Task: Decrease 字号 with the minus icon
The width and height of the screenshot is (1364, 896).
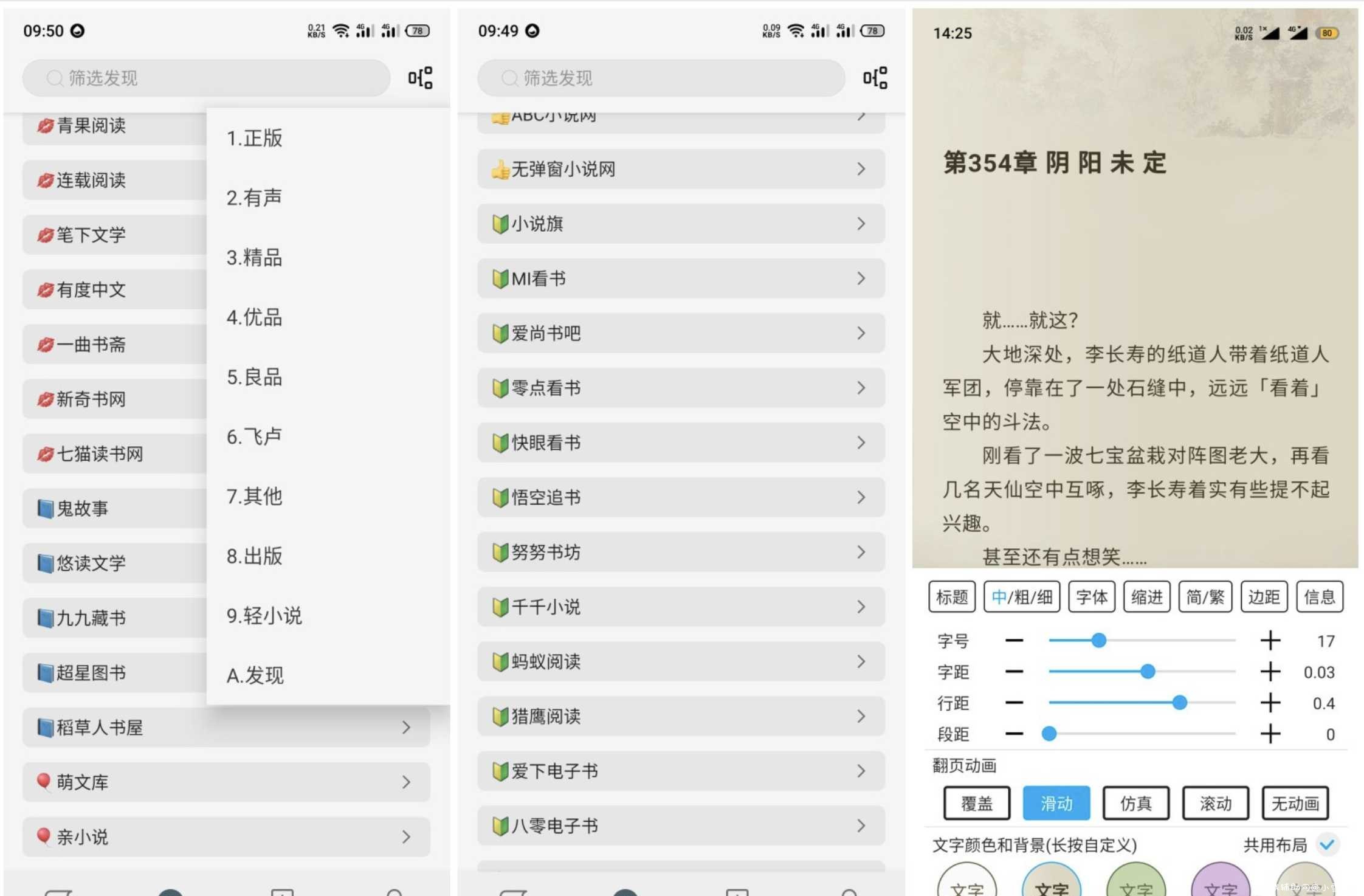Action: point(1014,640)
